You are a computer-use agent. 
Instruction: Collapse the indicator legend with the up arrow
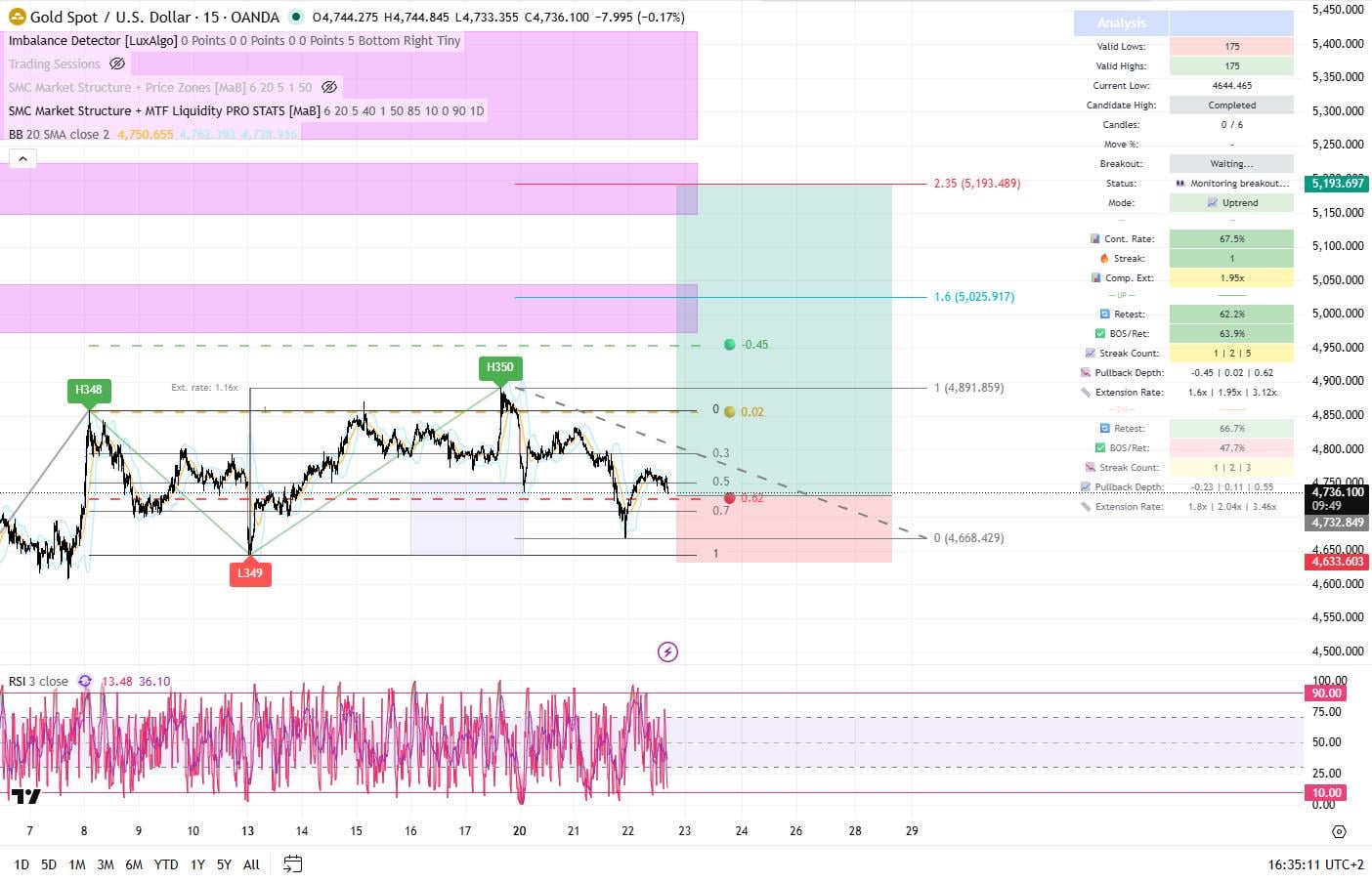21,157
